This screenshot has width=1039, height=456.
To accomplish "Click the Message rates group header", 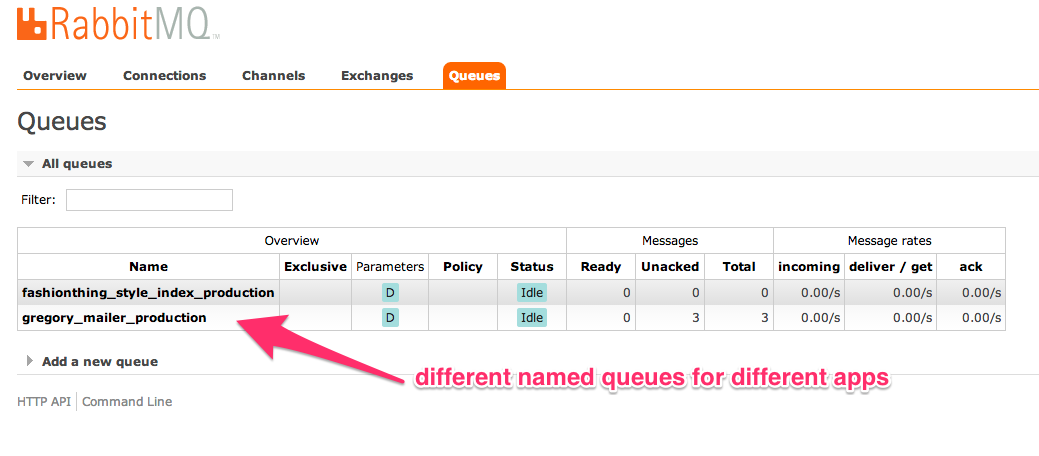I will tap(889, 241).
